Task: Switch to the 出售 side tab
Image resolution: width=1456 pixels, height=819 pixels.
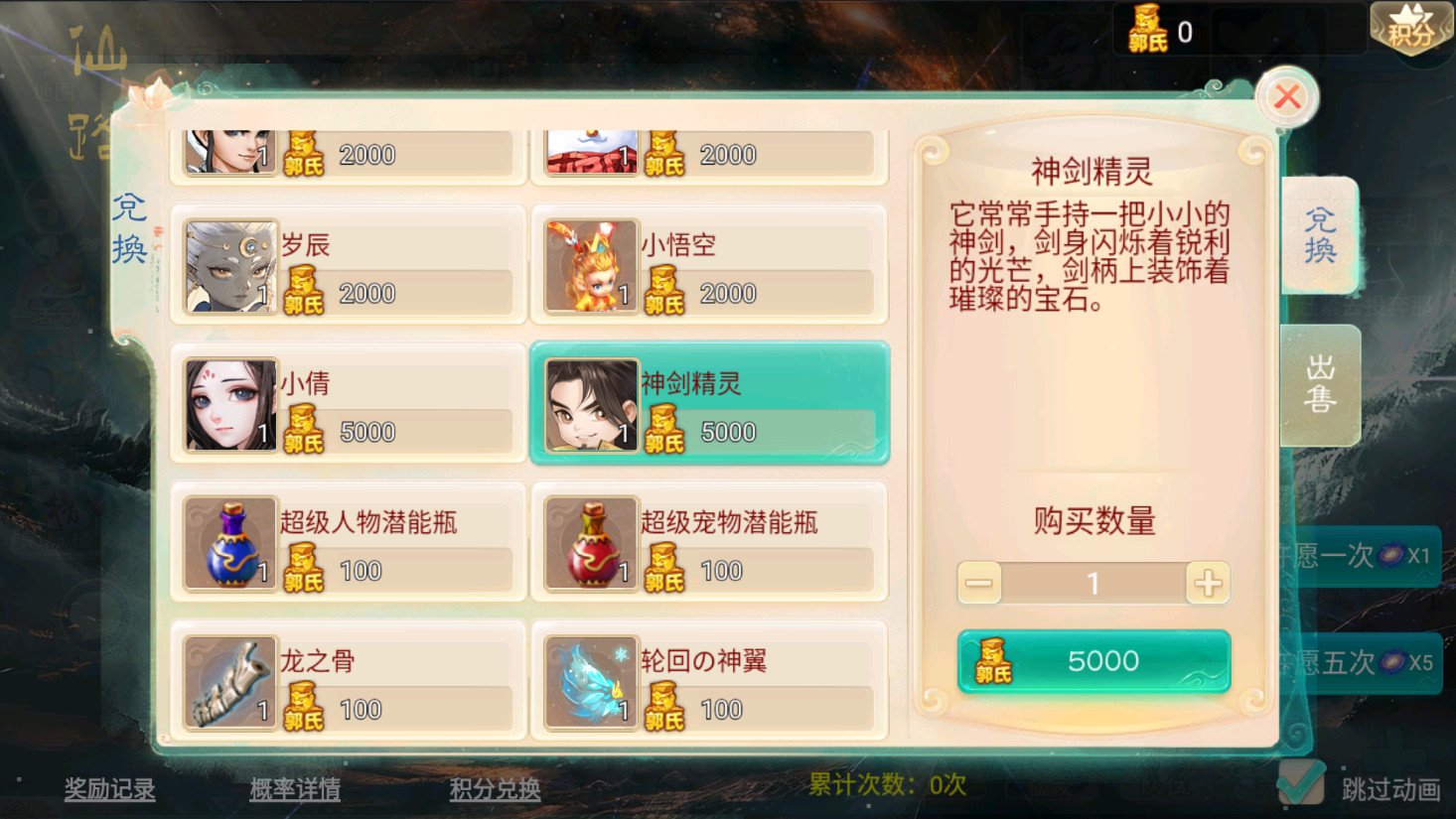Action: click(x=1320, y=384)
